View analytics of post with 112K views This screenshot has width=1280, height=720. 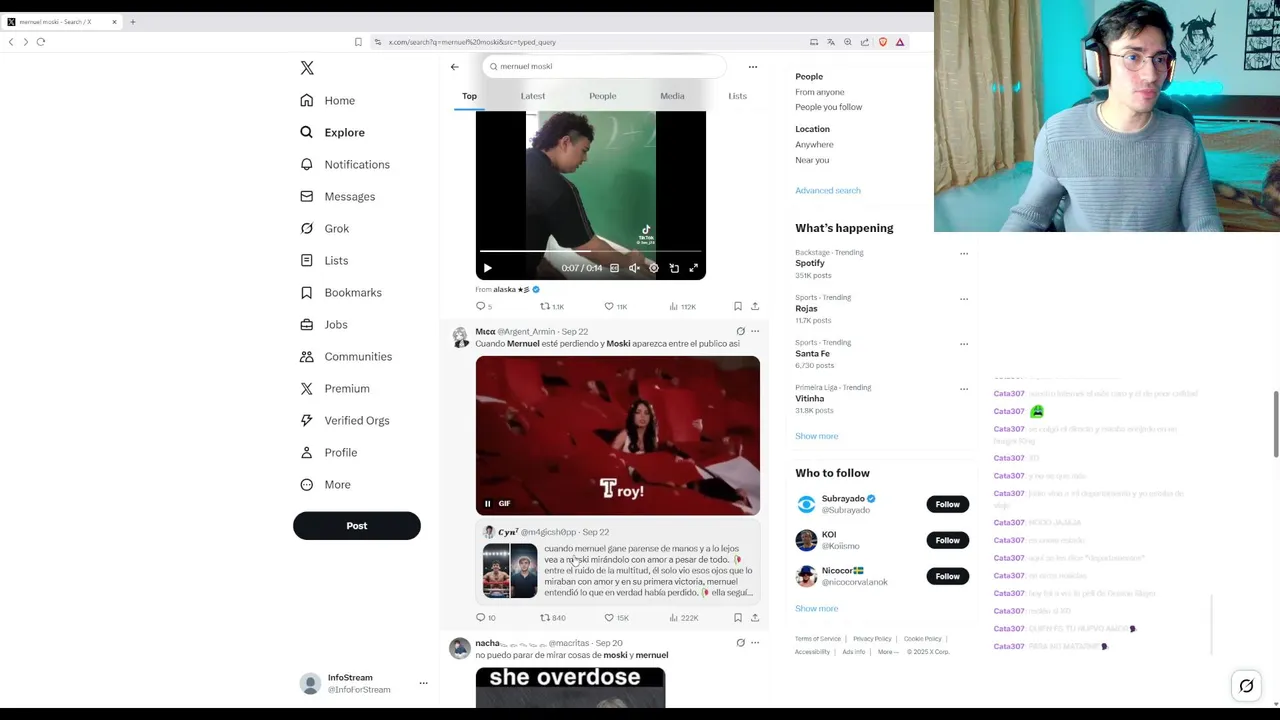click(x=682, y=306)
